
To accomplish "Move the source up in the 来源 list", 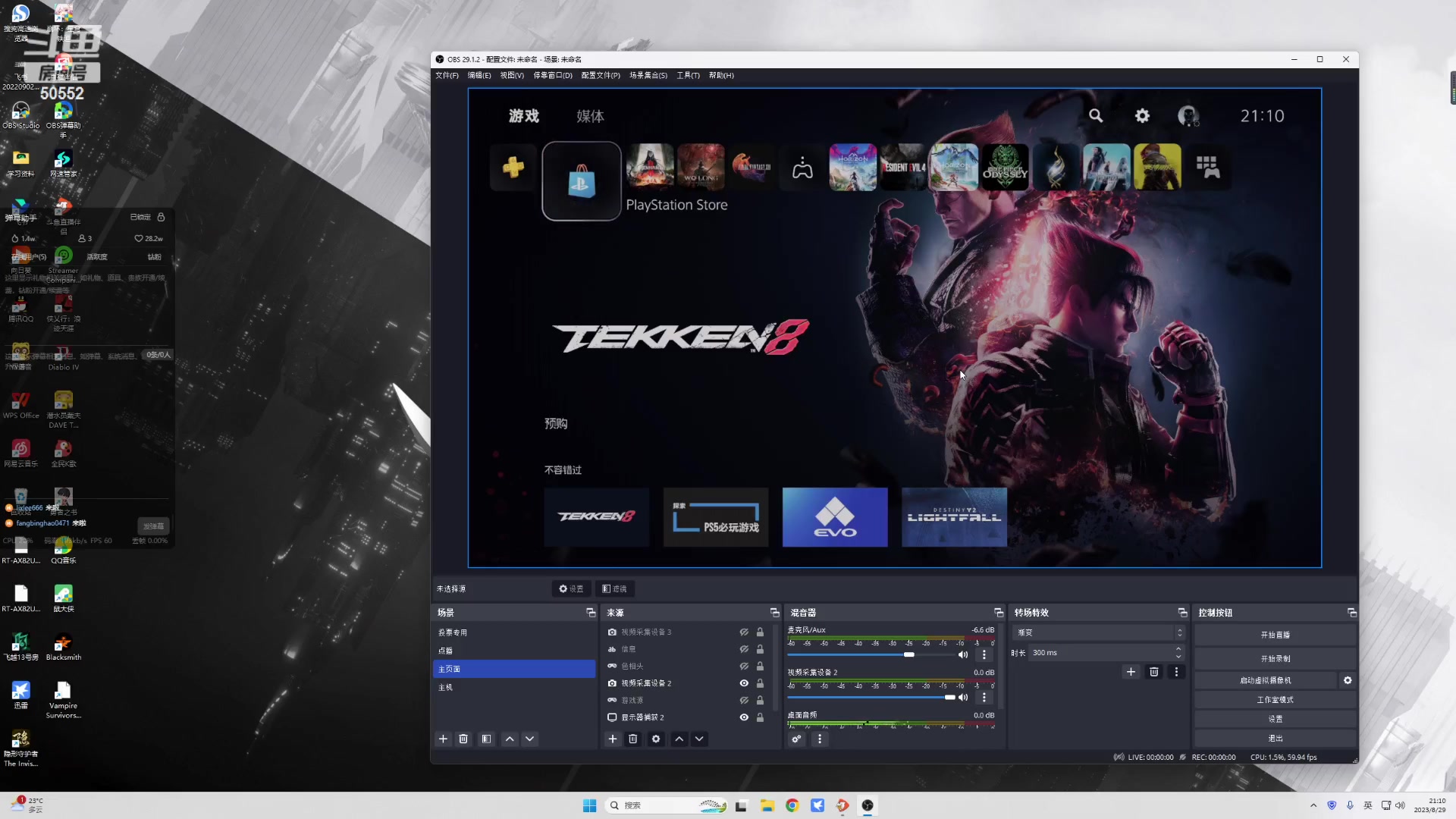I will [679, 739].
